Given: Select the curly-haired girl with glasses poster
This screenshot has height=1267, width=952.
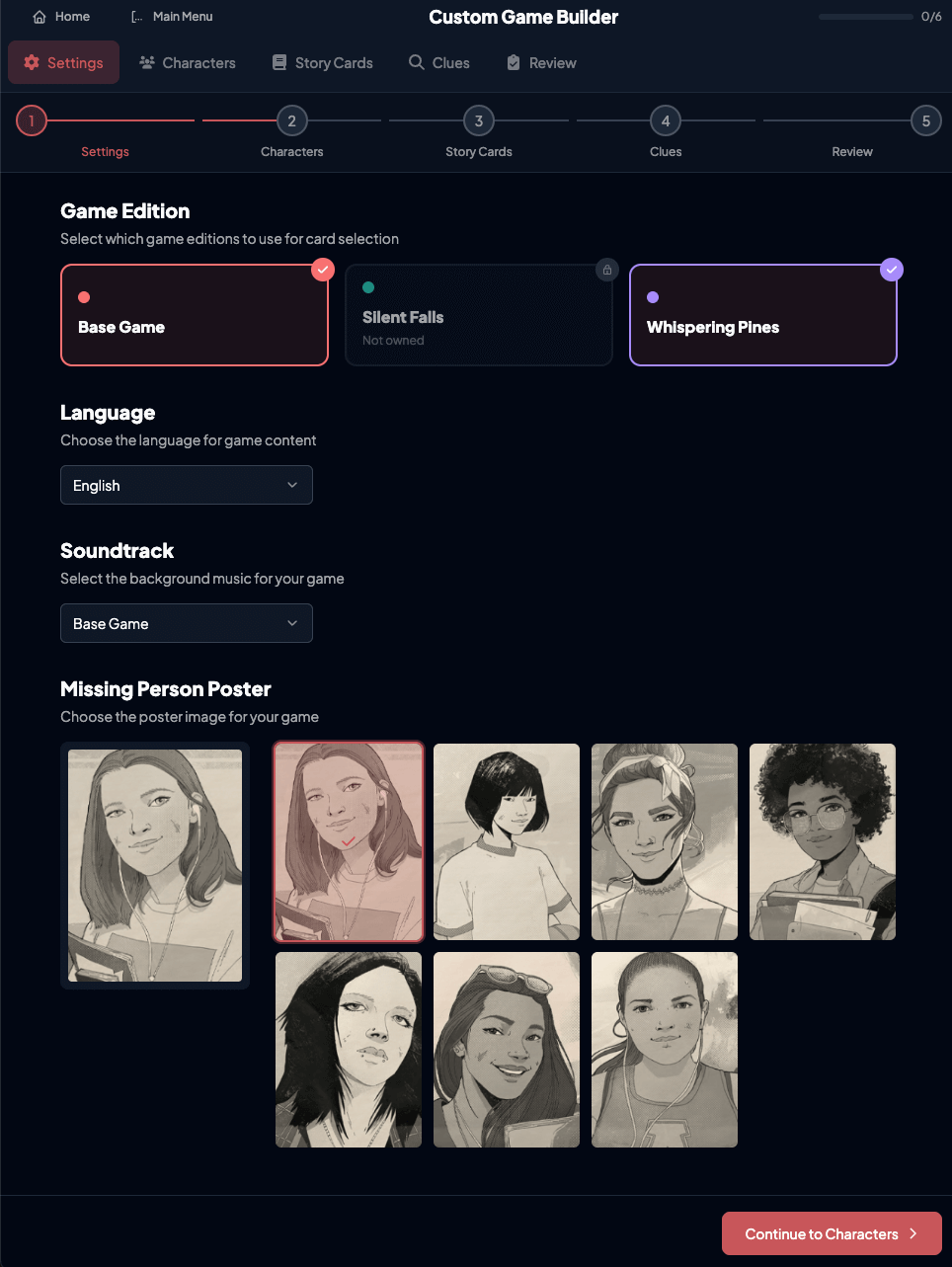Looking at the screenshot, I should (823, 841).
